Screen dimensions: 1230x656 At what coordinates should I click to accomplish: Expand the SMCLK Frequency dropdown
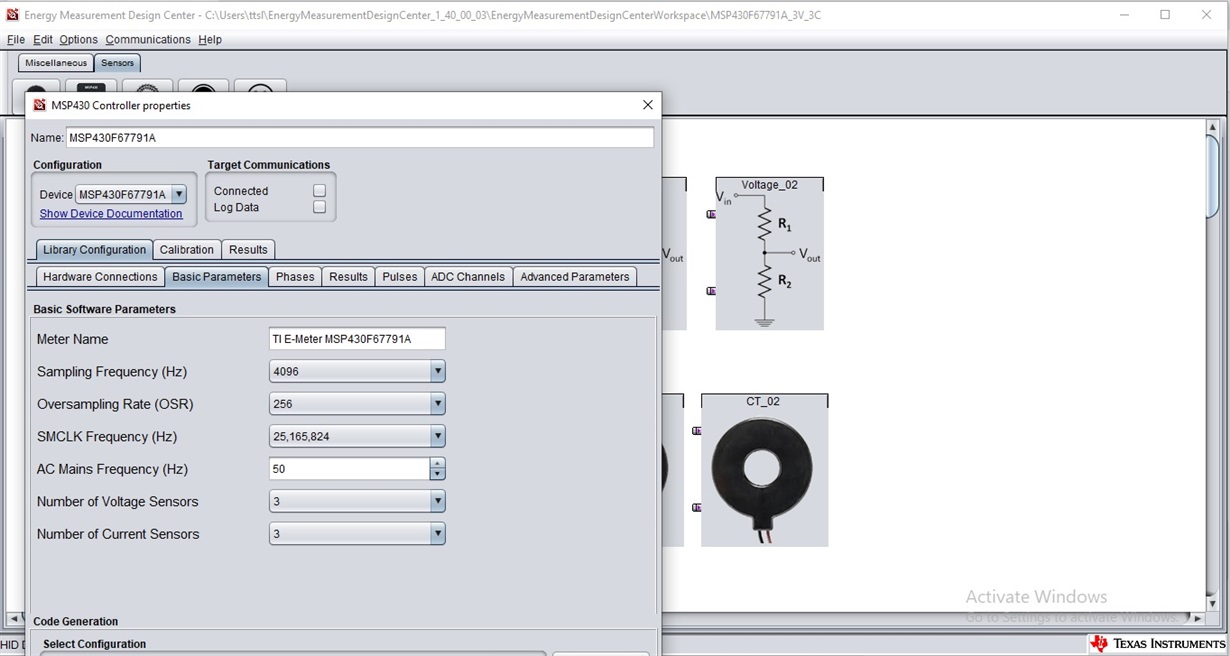point(437,437)
